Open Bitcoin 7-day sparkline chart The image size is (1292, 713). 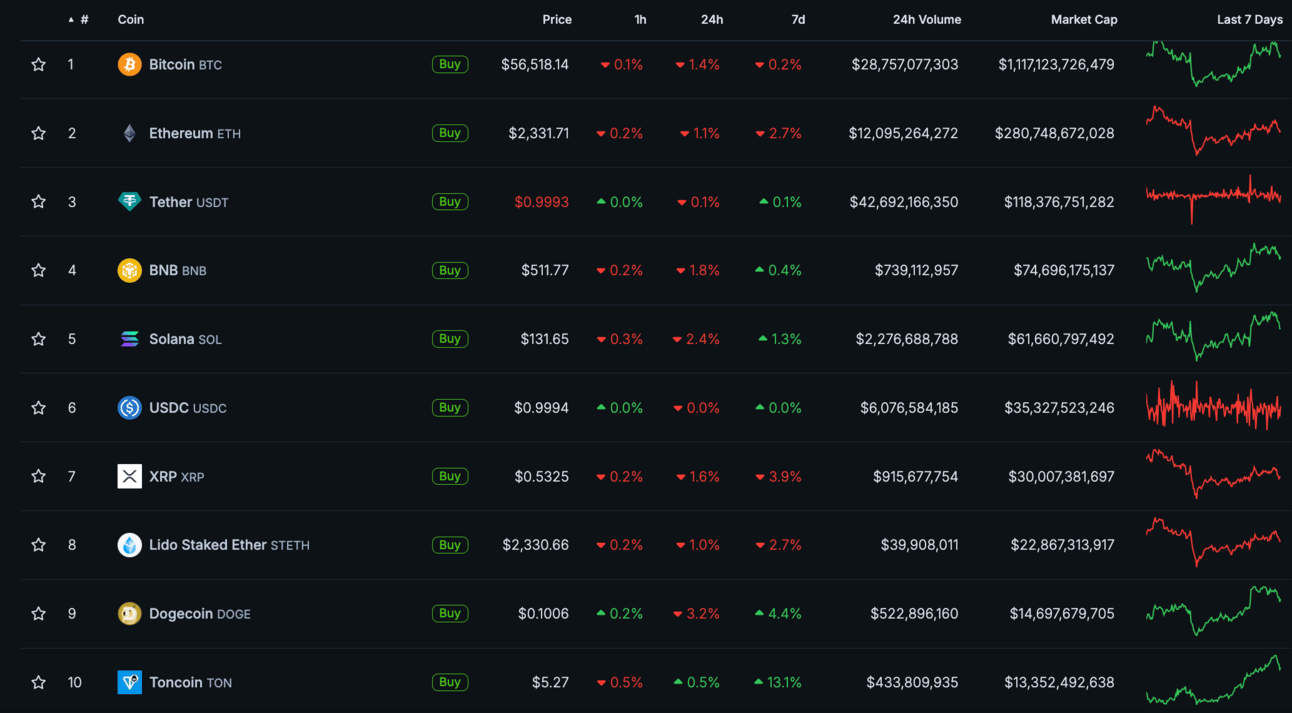tap(1213, 63)
